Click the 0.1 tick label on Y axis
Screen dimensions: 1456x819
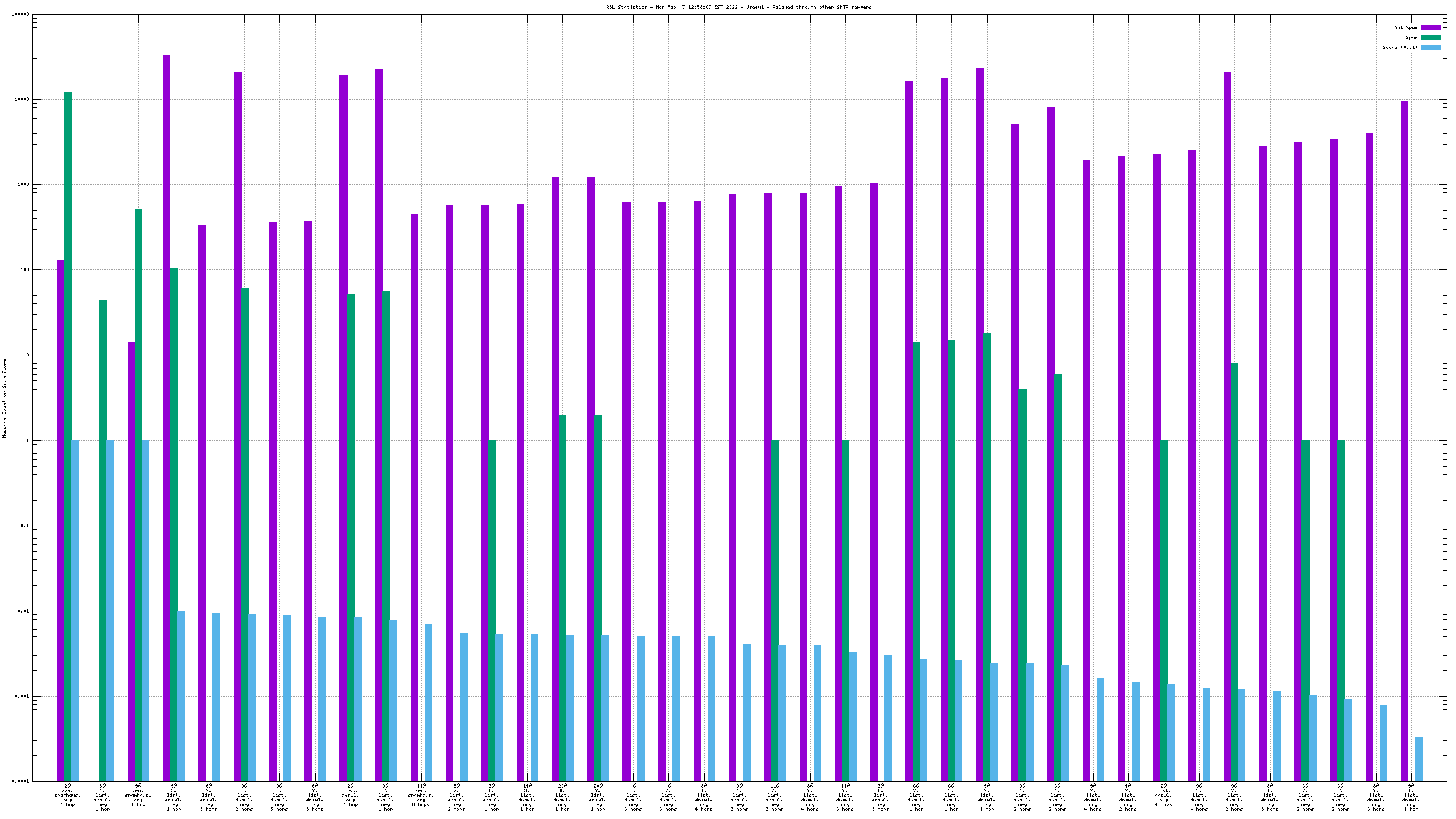click(x=24, y=526)
